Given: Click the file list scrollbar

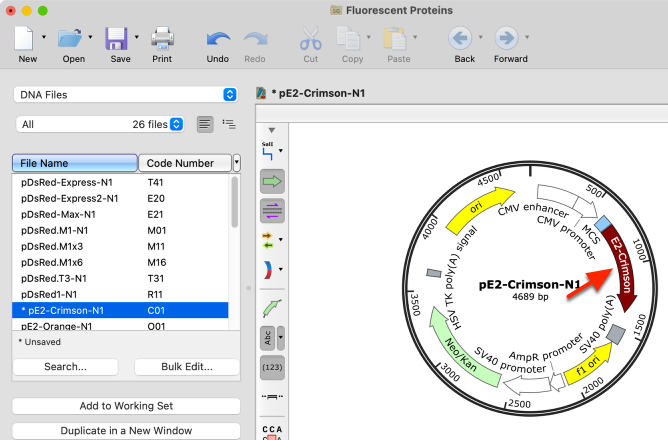Looking at the screenshot, I should tap(234, 202).
